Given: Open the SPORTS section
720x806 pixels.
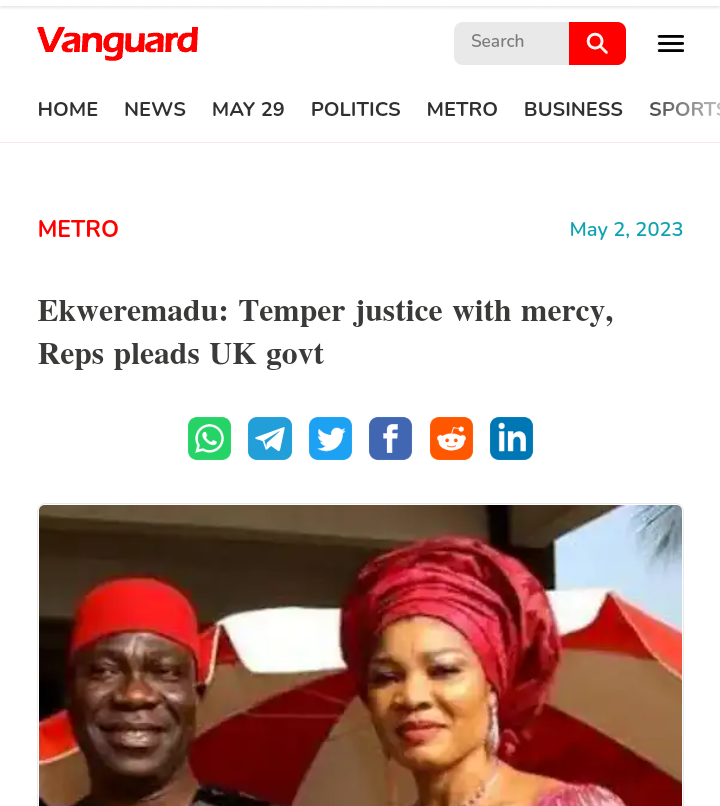Looking at the screenshot, I should (x=685, y=109).
